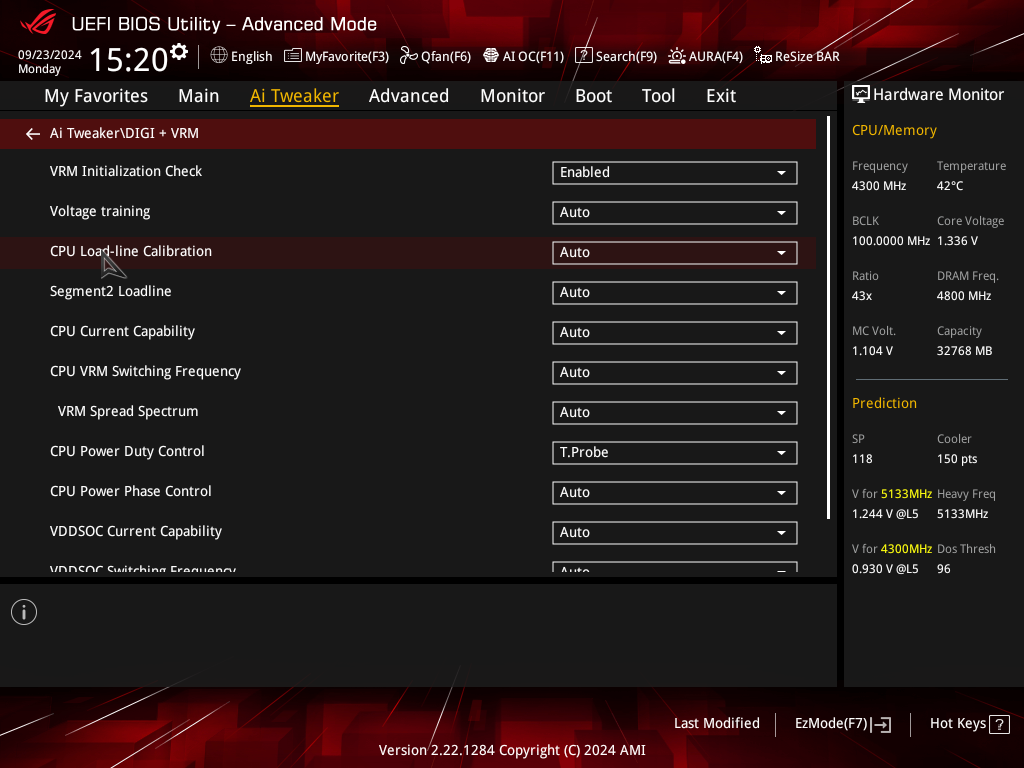Open the Tool tab

click(658, 96)
